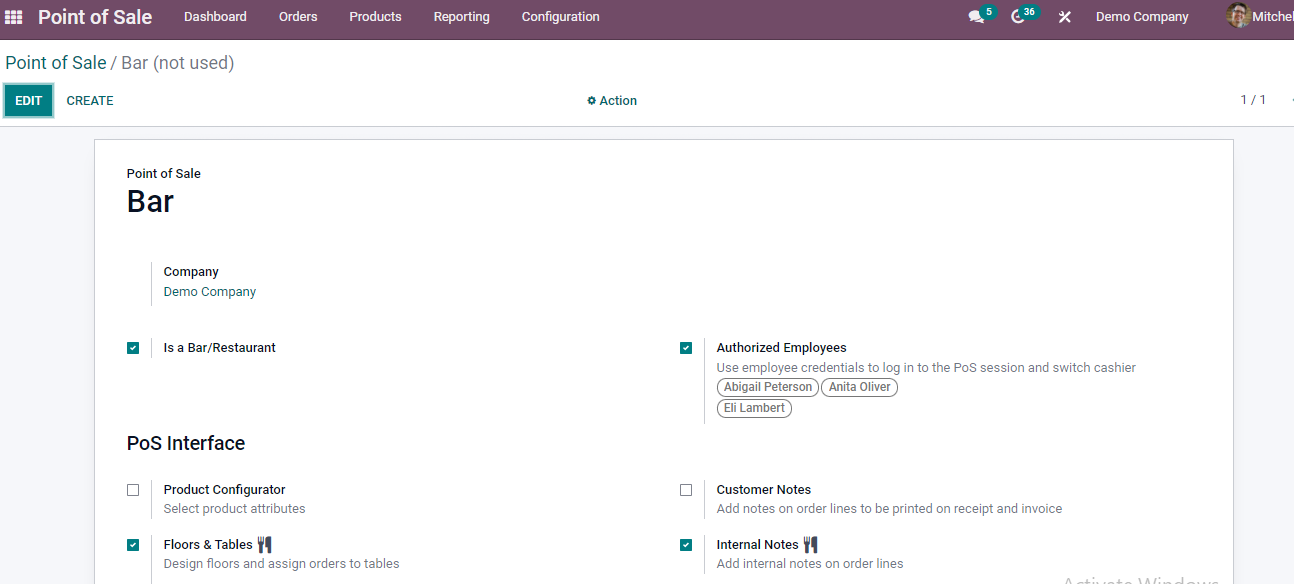Open the Demo Company switcher

[1142, 17]
